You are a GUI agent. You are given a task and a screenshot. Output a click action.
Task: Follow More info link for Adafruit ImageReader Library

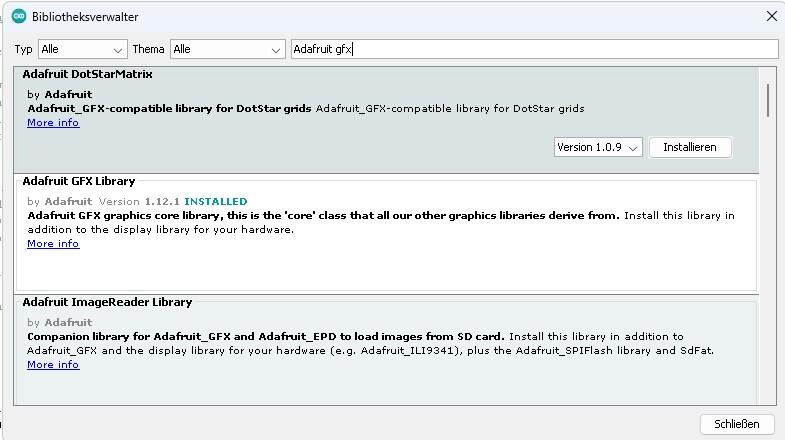point(53,365)
